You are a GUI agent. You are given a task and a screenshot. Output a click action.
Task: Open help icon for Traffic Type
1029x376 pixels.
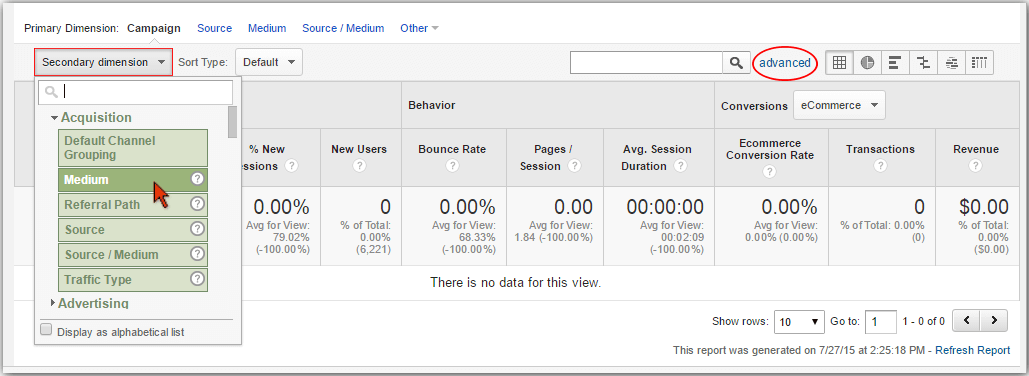[x=197, y=279]
